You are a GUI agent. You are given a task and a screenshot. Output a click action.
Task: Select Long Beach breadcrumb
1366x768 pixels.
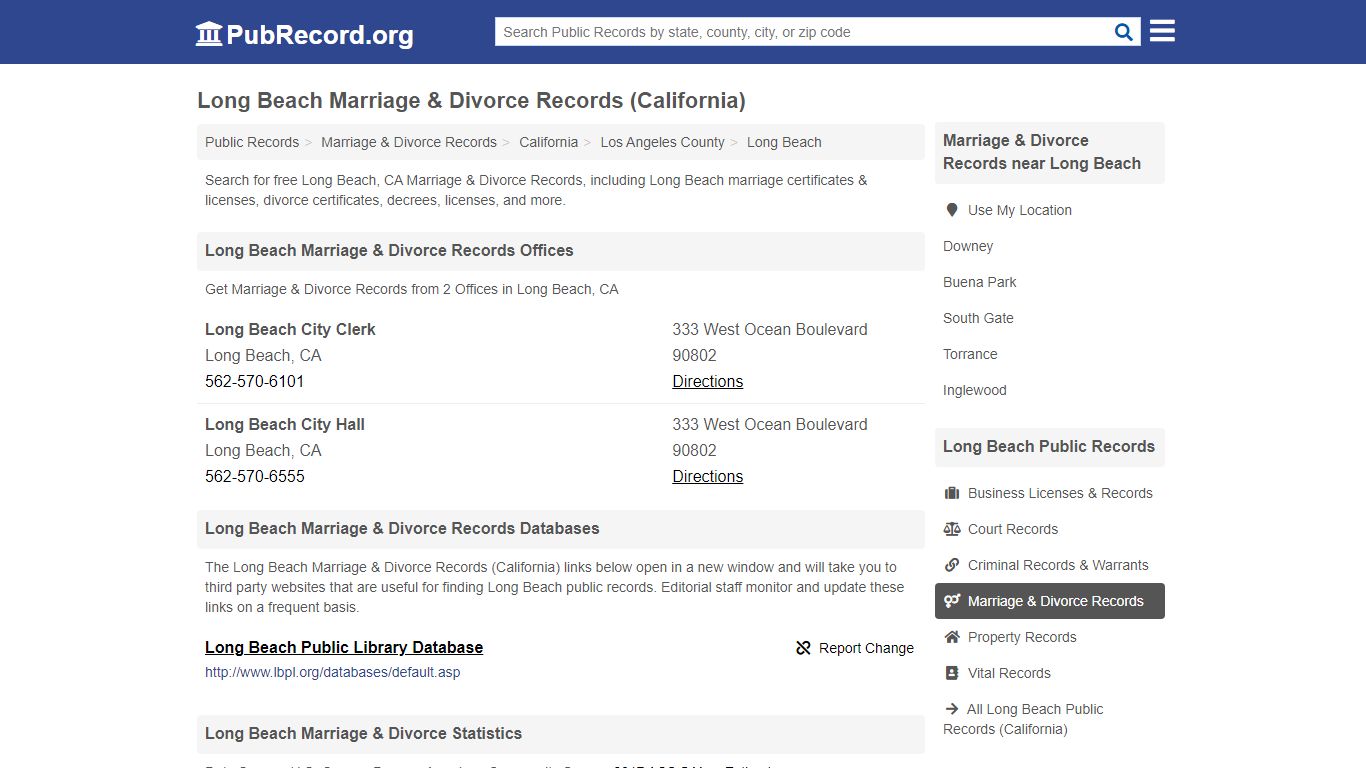(x=784, y=142)
